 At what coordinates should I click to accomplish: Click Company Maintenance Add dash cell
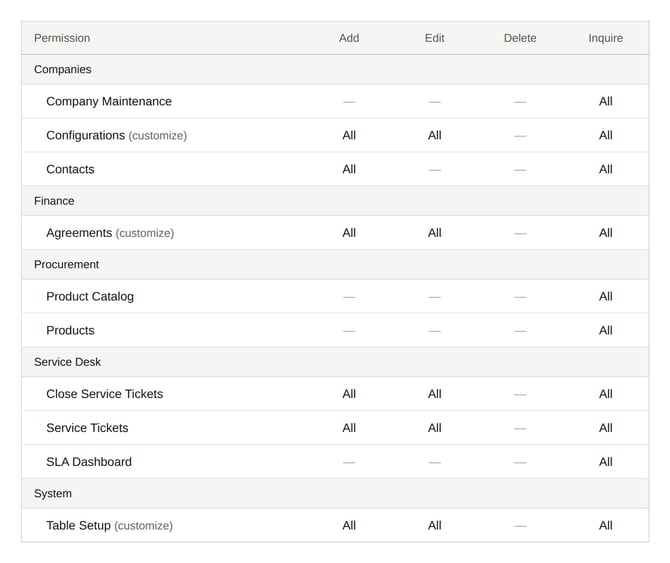point(349,102)
